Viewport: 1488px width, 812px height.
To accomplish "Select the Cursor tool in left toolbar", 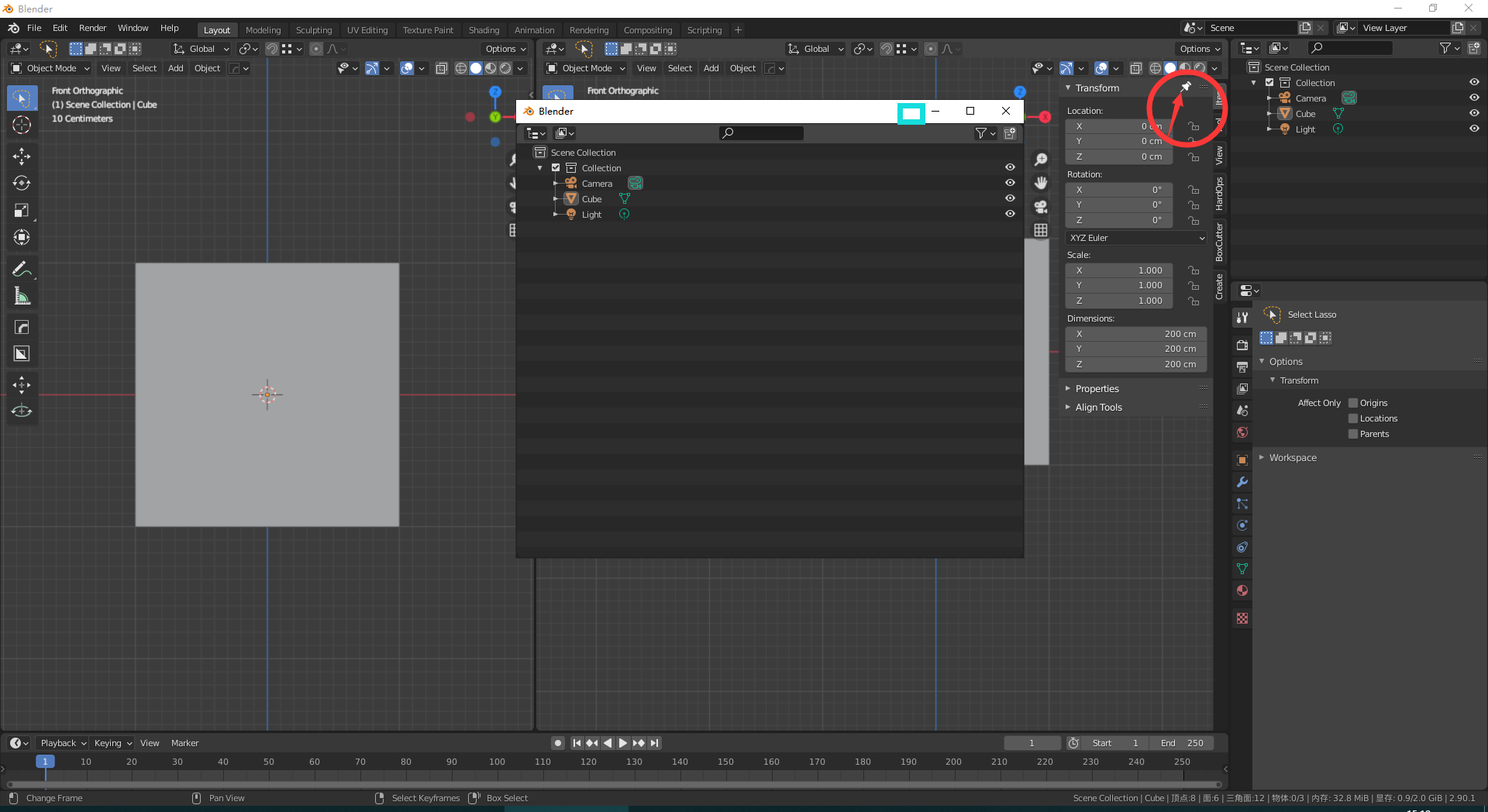I will [22, 125].
